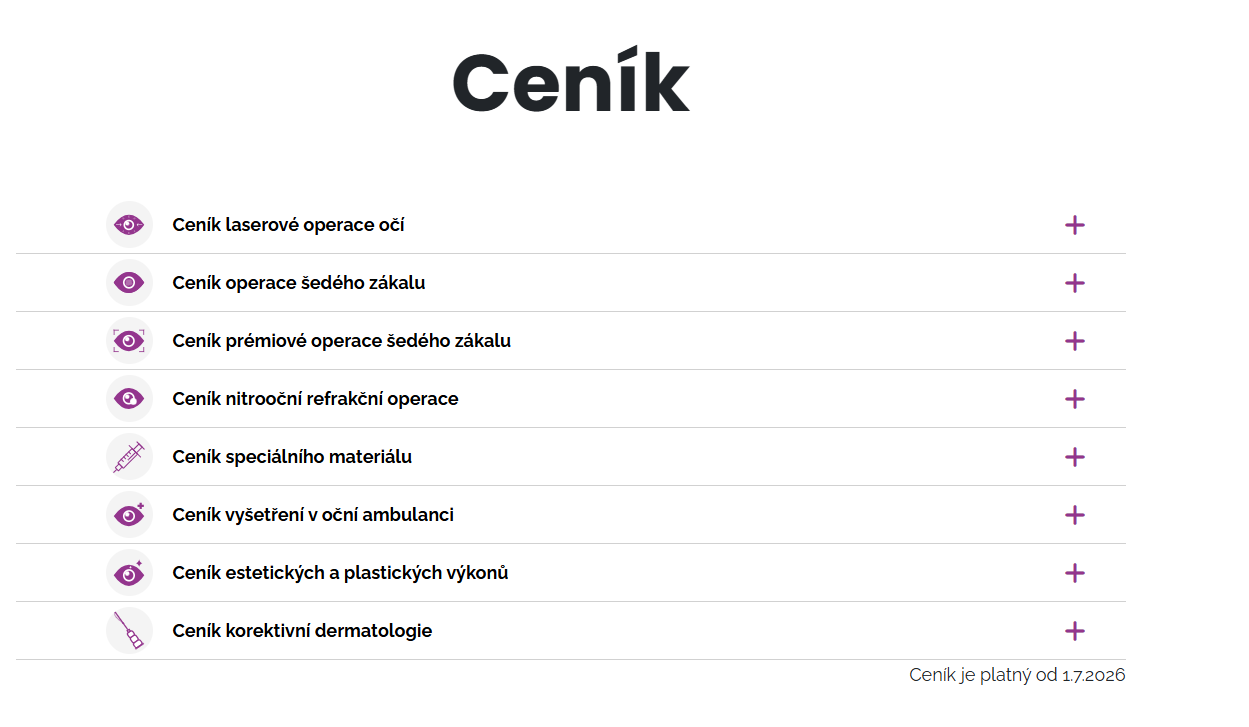Expand korektivní dermatologie with plus sign
The image size is (1249, 727).
(x=1075, y=631)
